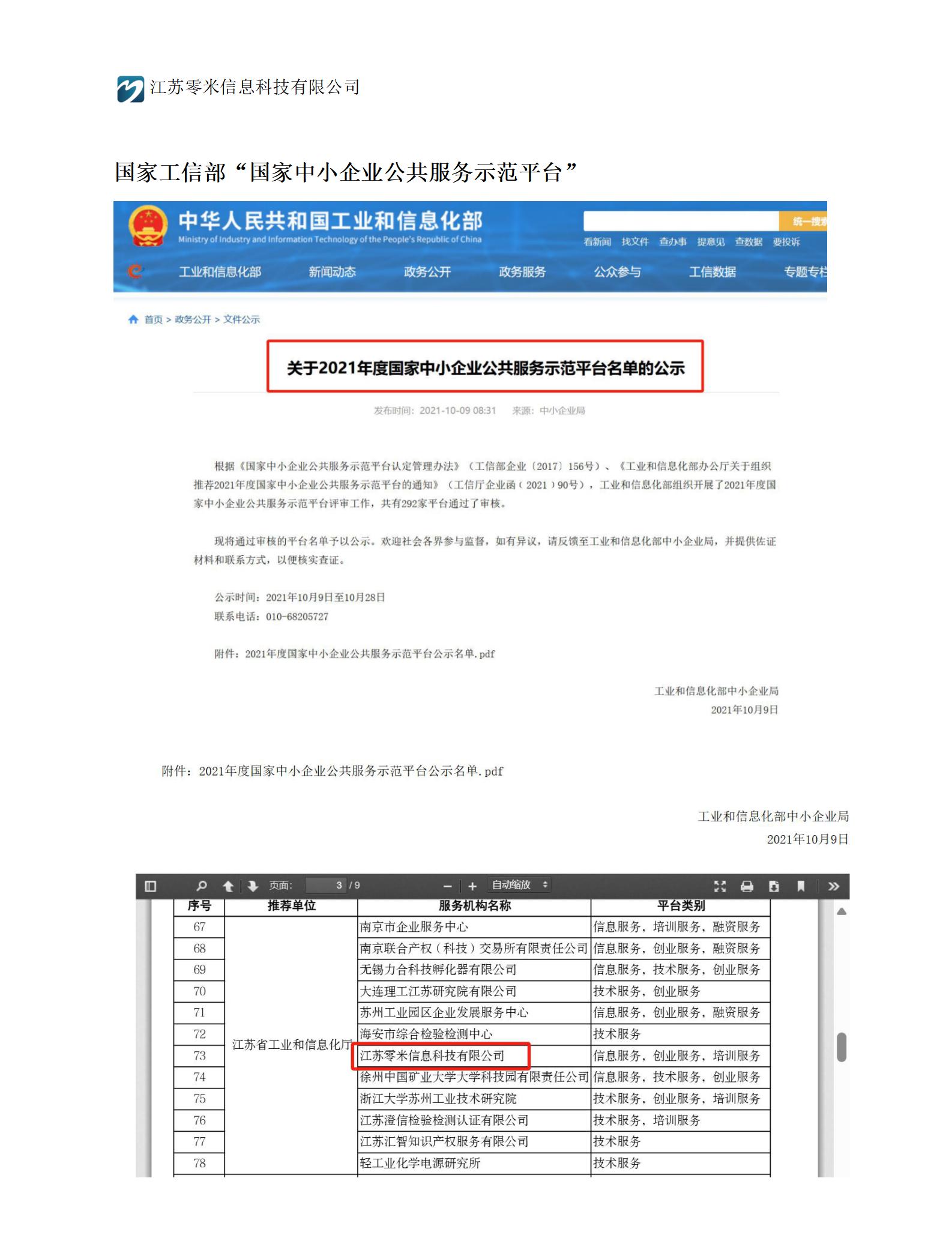This screenshot has width=952, height=1253.
Task: Click the 要投诉 quick link
Action: 786,242
